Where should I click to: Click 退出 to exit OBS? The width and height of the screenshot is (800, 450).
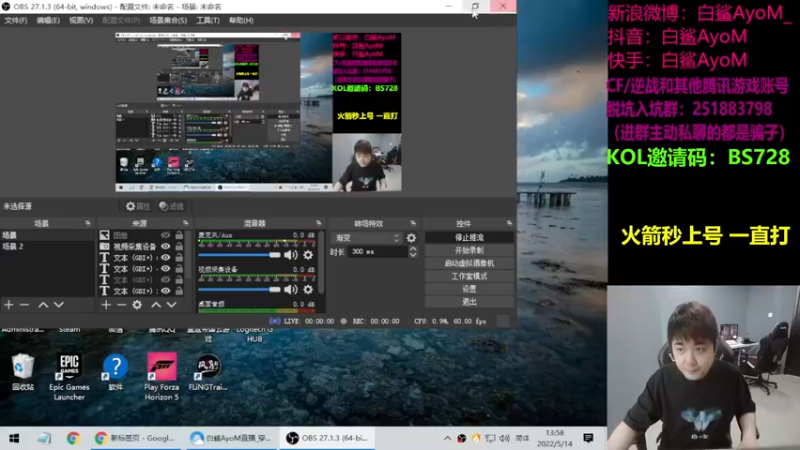[469, 302]
